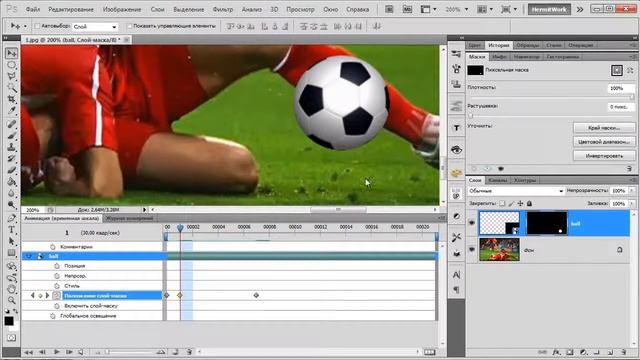Select the Paint Bucket tool
Screen dimensions: 640x360
11,182
